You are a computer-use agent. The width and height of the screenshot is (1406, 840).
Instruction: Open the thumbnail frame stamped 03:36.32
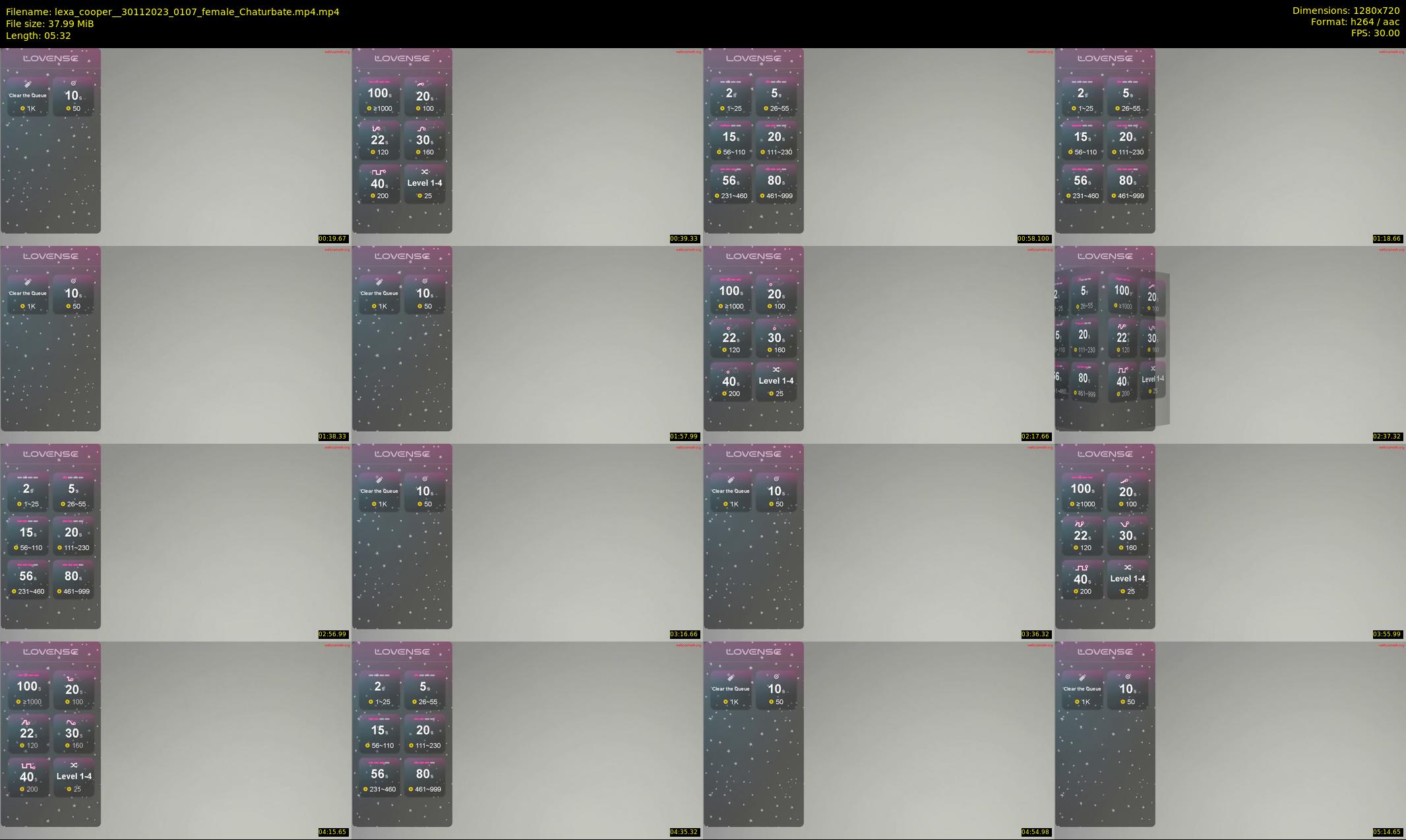click(878, 542)
